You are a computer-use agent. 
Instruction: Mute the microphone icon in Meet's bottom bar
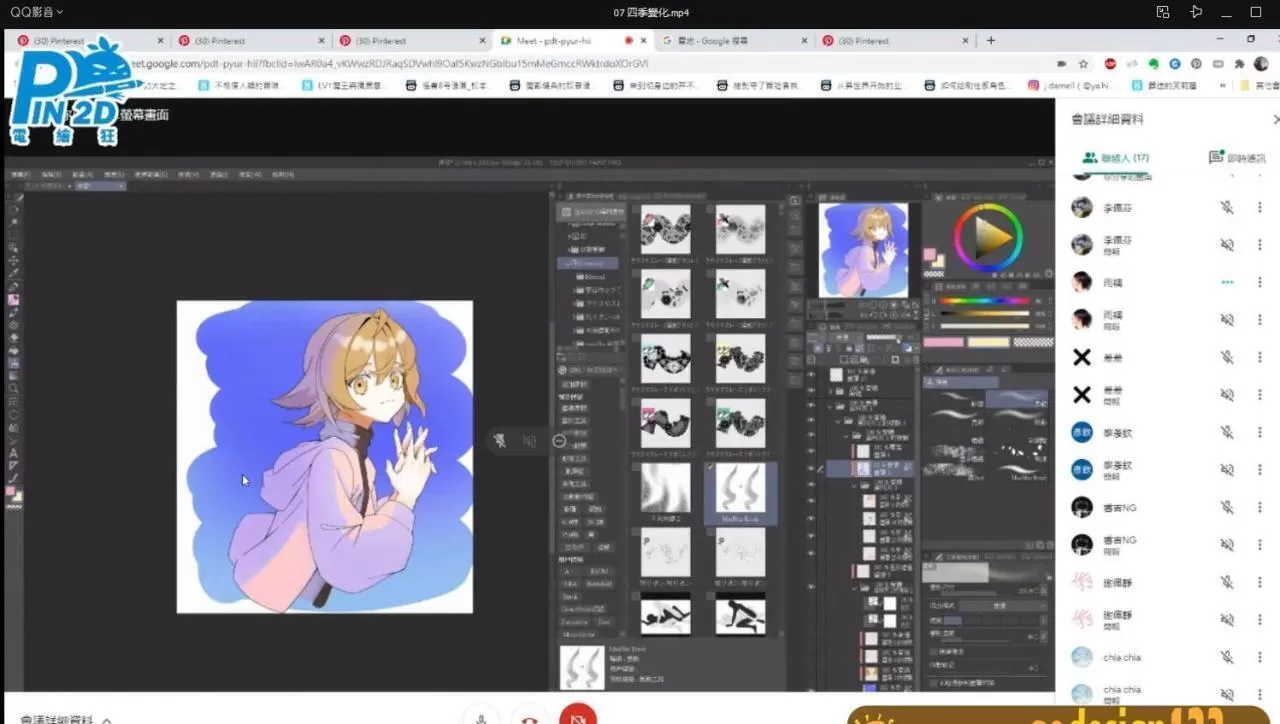[x=481, y=717]
